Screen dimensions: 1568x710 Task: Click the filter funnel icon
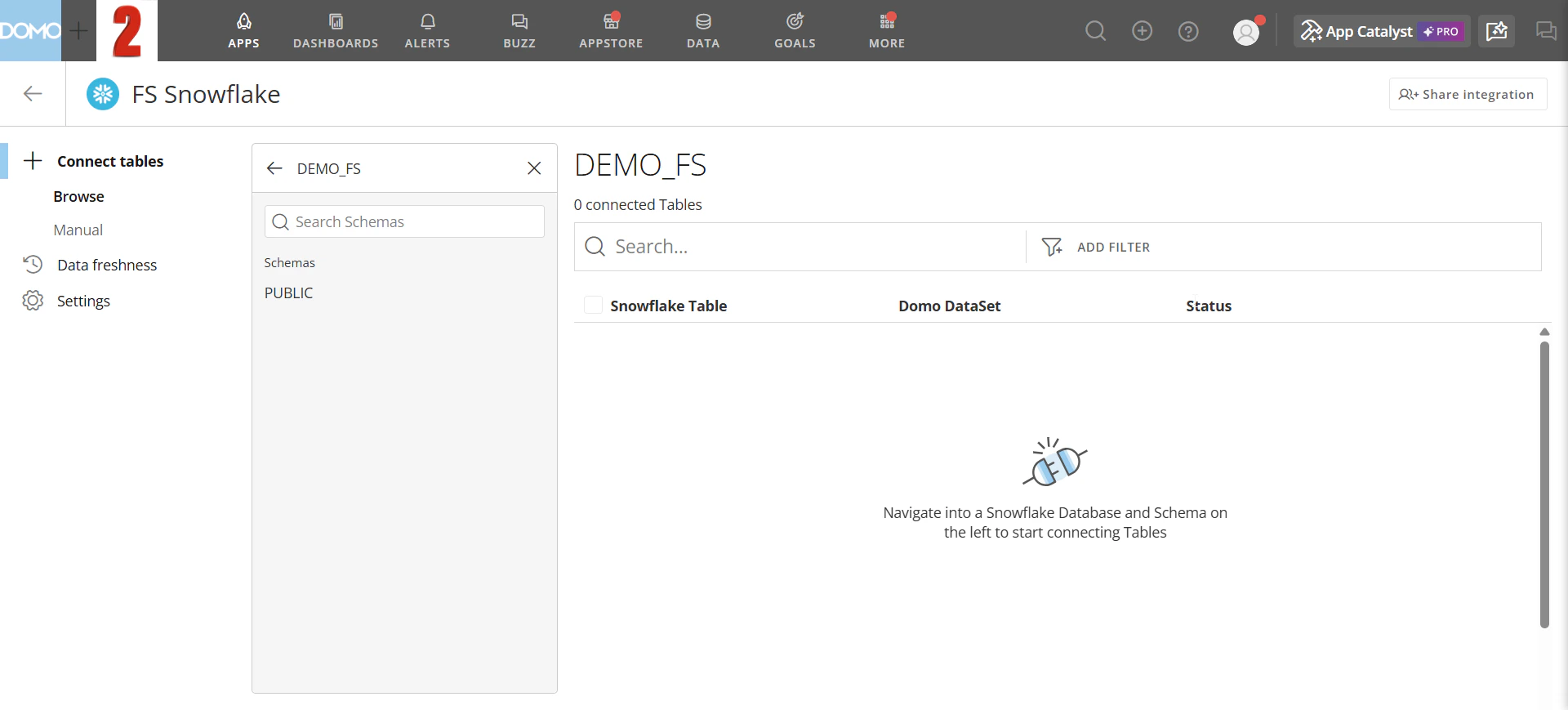click(x=1052, y=247)
